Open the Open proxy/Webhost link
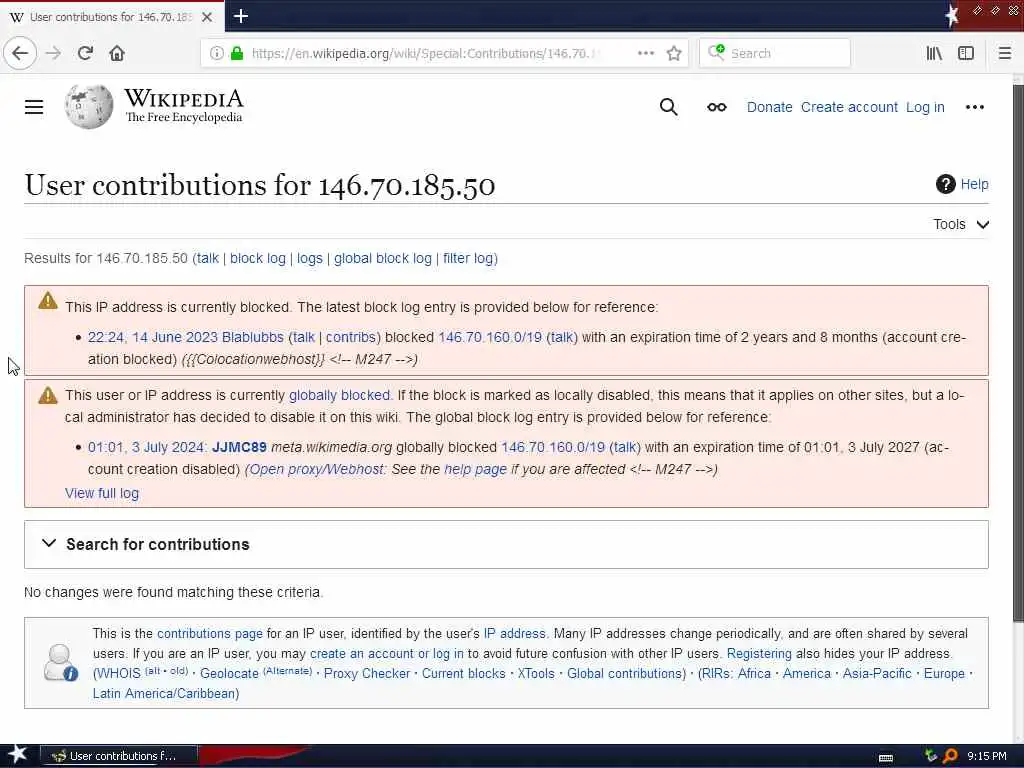Image resolution: width=1024 pixels, height=768 pixels. [317, 470]
